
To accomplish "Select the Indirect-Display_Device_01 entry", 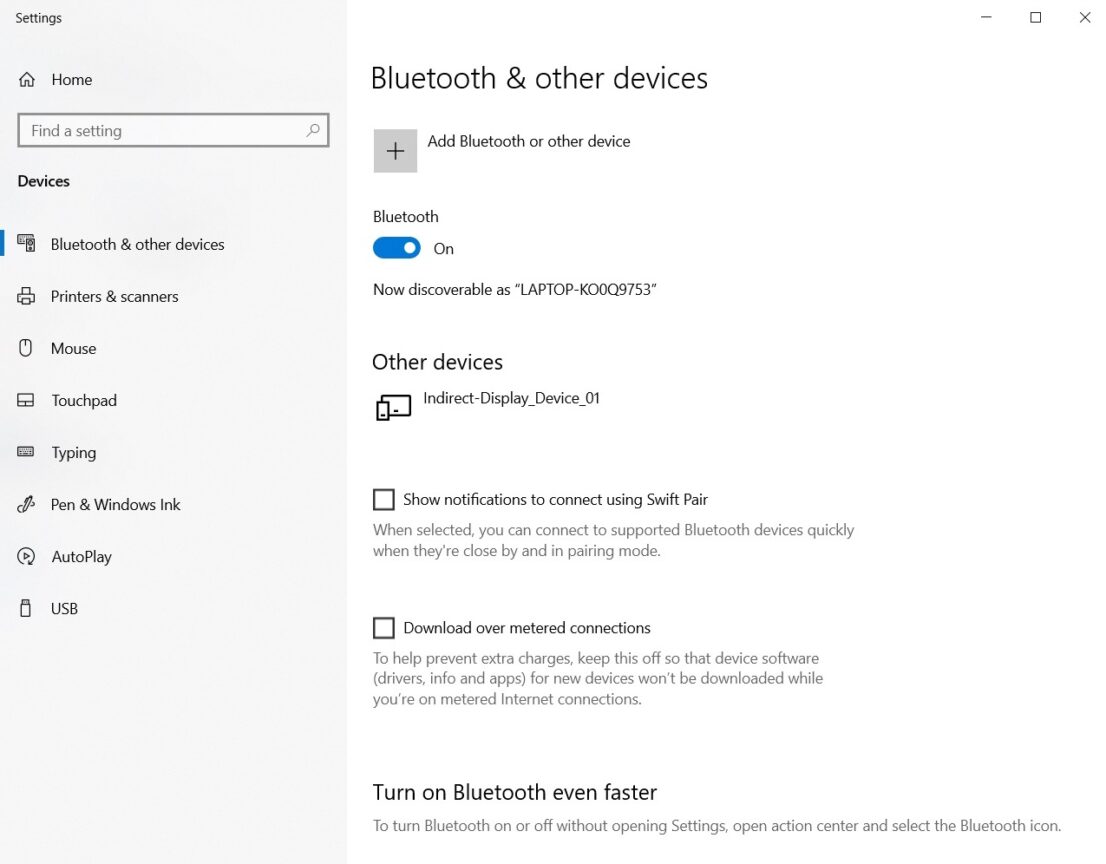I will (511, 398).
